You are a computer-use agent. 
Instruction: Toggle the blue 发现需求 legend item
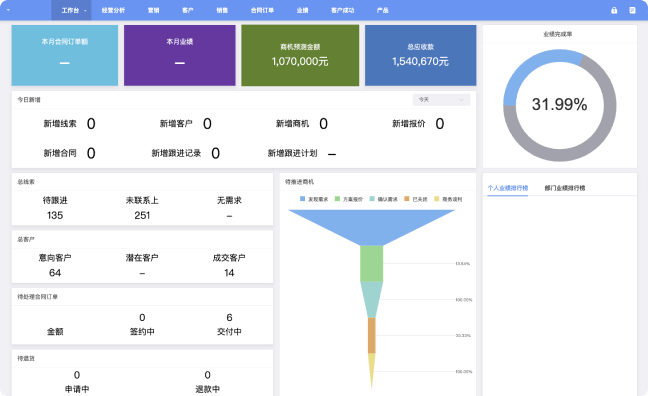(314, 199)
